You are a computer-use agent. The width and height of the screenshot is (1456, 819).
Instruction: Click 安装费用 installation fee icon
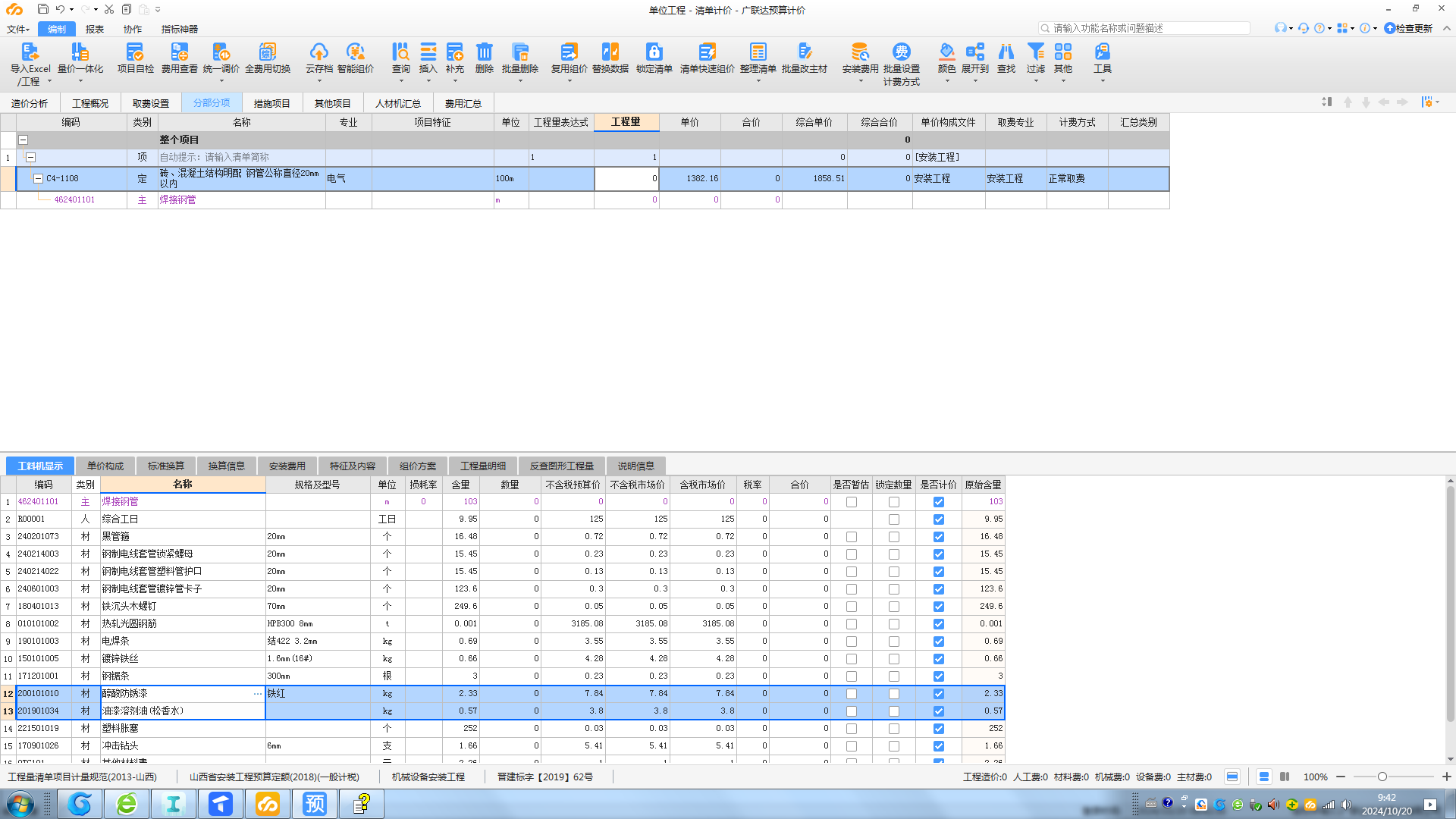coord(860,52)
